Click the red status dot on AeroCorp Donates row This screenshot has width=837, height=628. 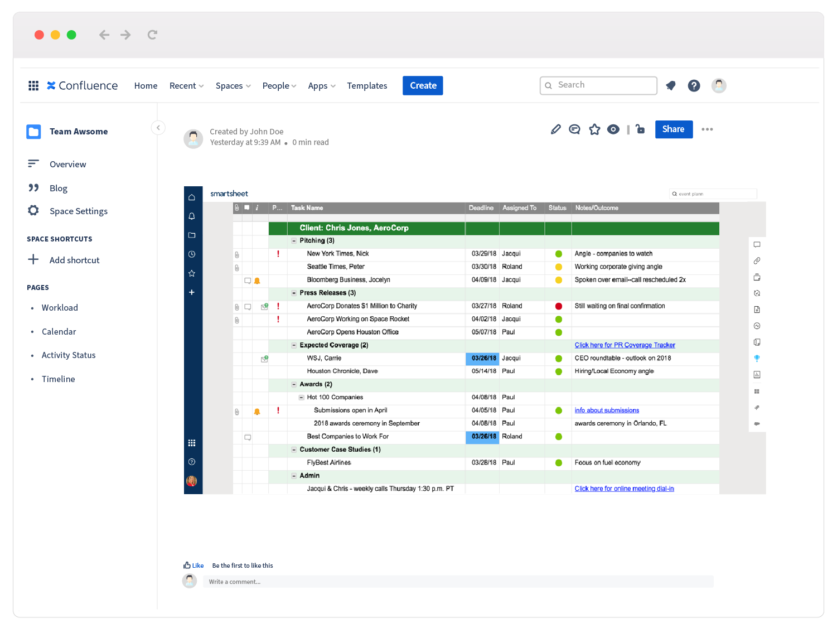click(x=559, y=305)
